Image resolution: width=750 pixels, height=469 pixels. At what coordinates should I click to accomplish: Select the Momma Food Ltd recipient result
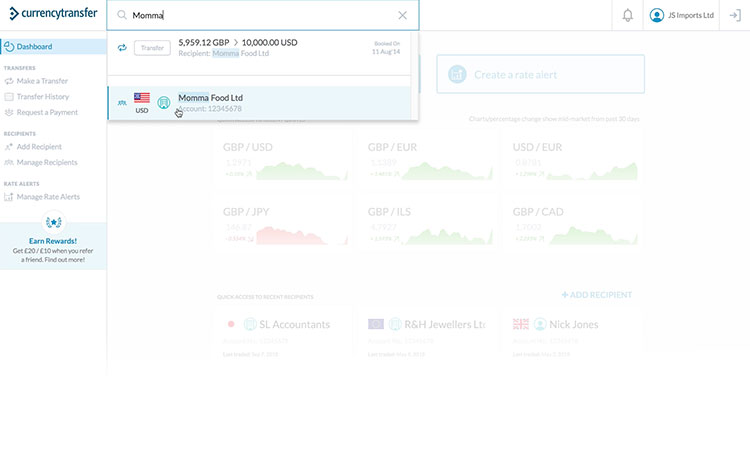point(262,102)
